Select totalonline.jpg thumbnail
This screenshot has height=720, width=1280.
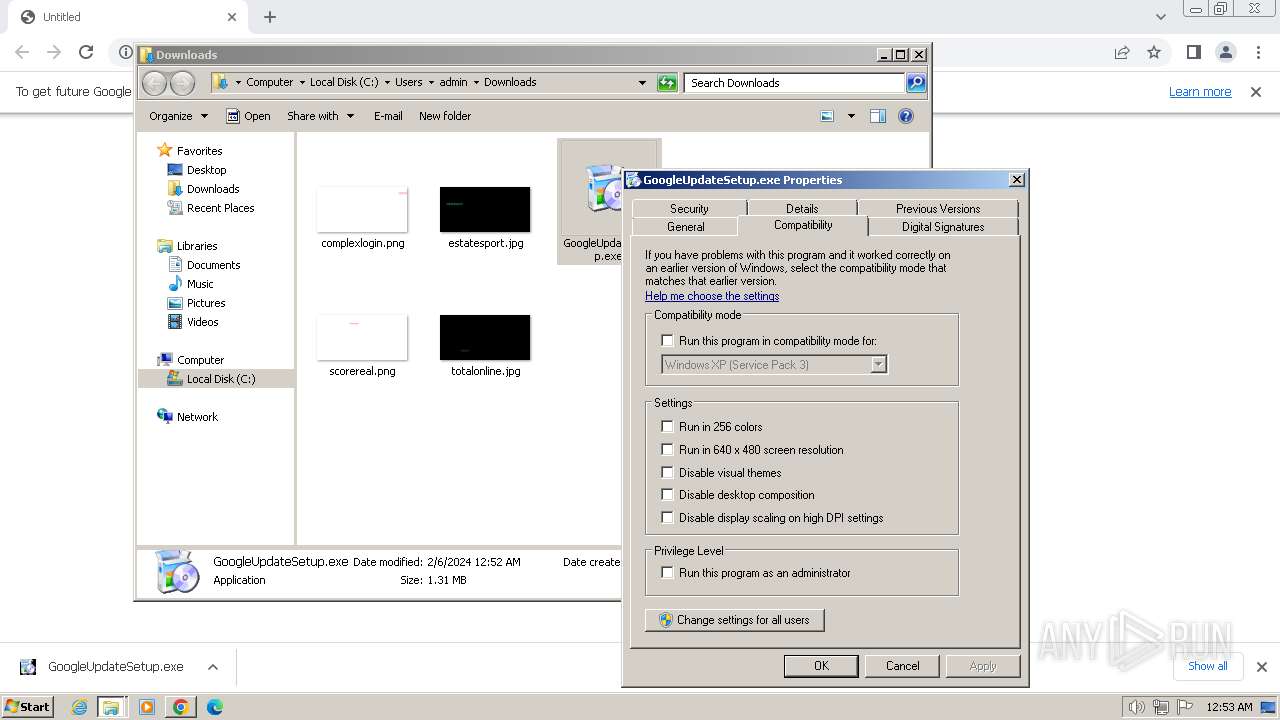pyautogui.click(x=485, y=337)
